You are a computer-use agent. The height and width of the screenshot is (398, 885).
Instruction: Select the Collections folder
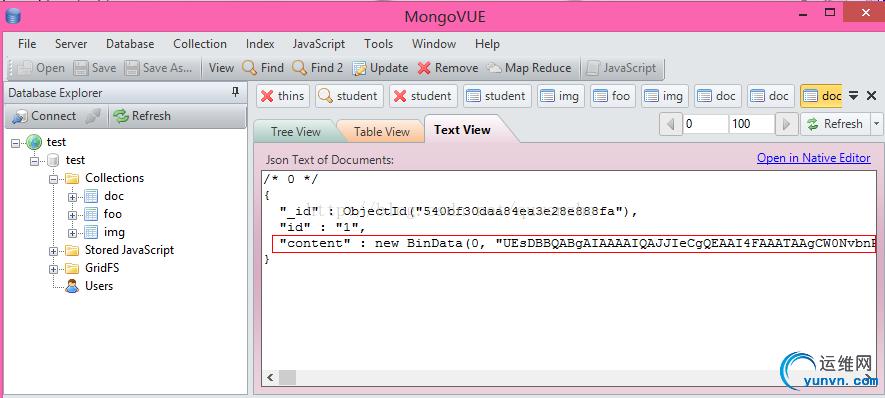[x=114, y=178]
